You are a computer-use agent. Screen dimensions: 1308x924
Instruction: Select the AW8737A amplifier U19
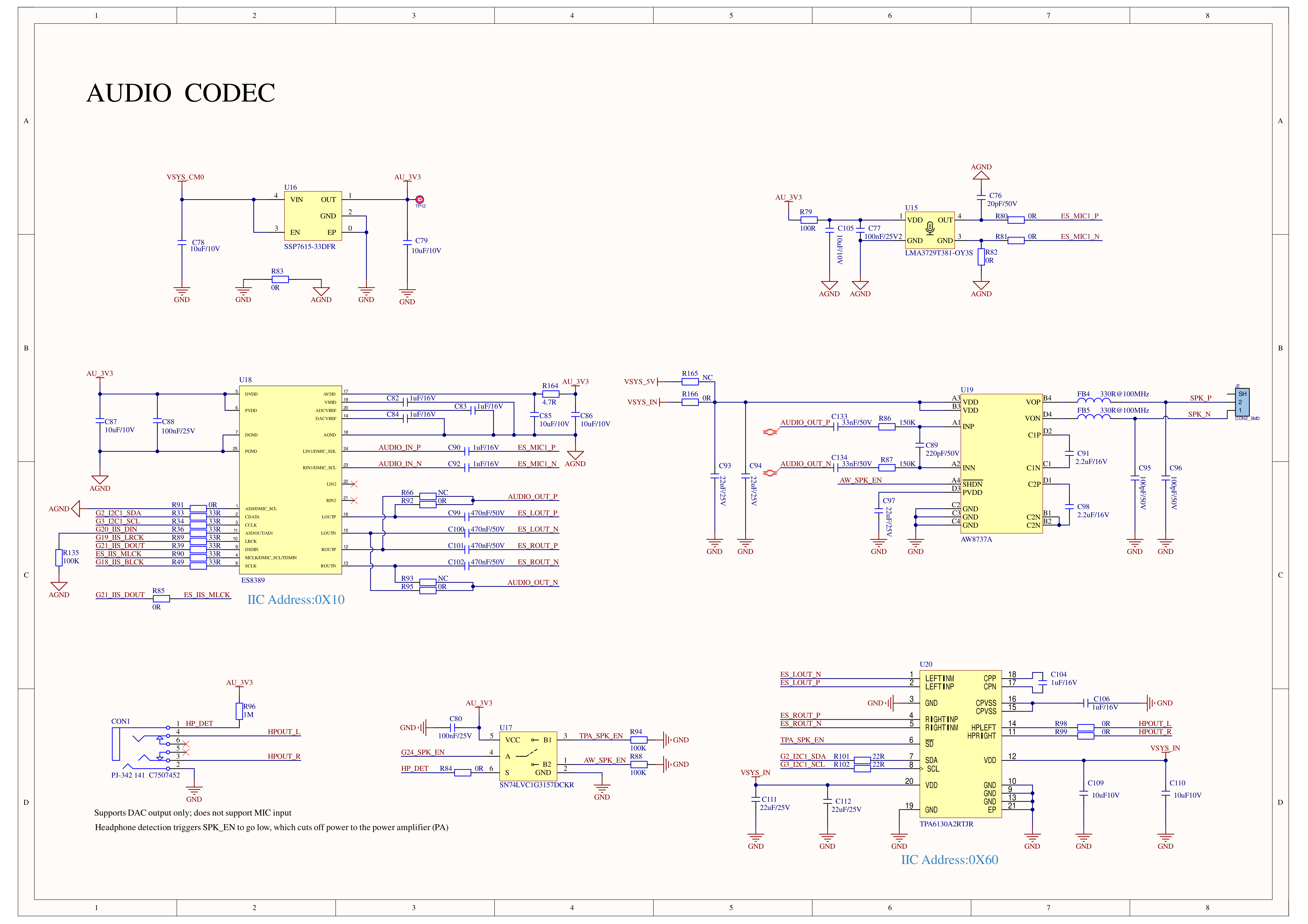(1002, 463)
